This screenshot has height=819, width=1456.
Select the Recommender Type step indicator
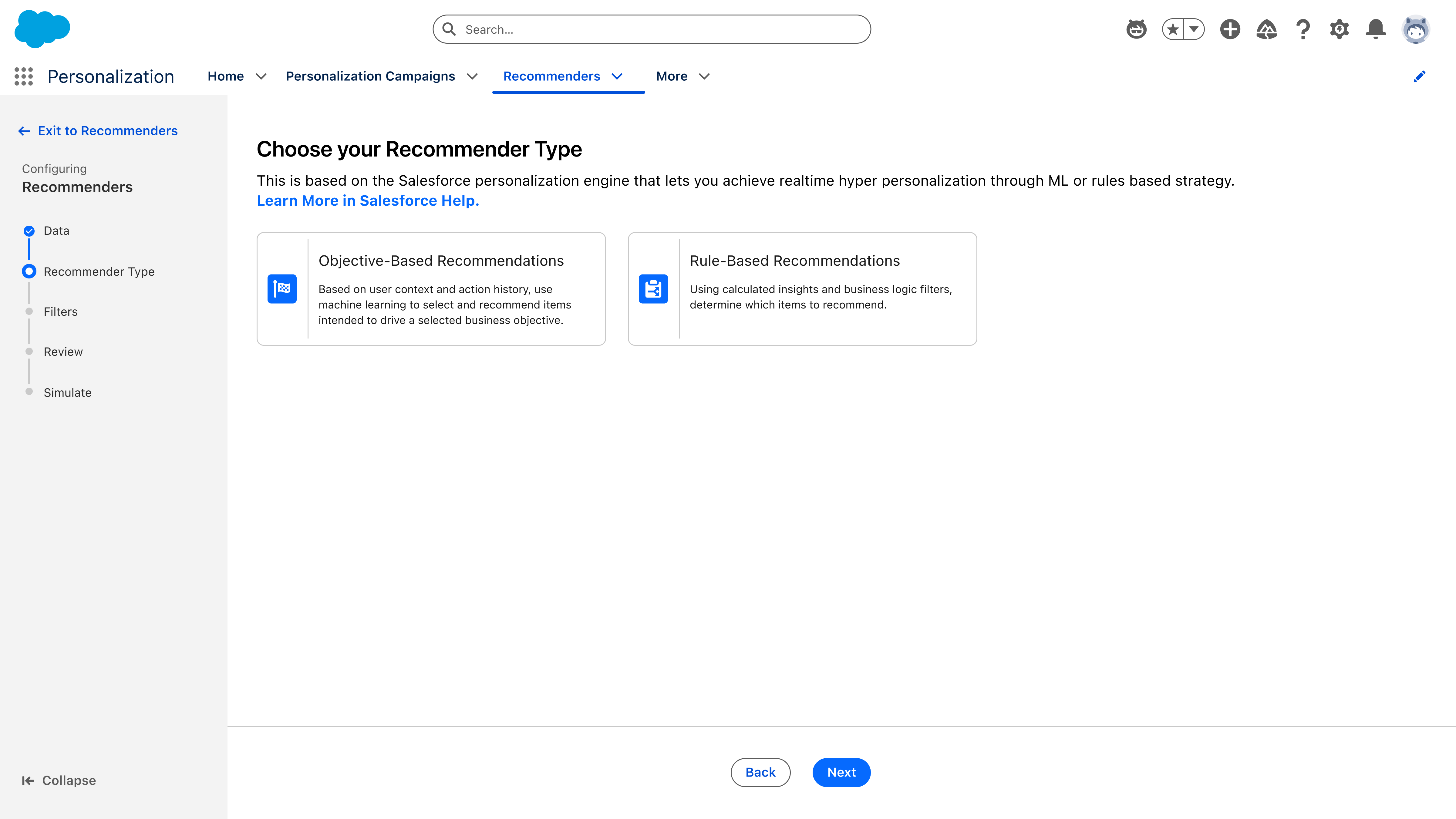coord(29,271)
